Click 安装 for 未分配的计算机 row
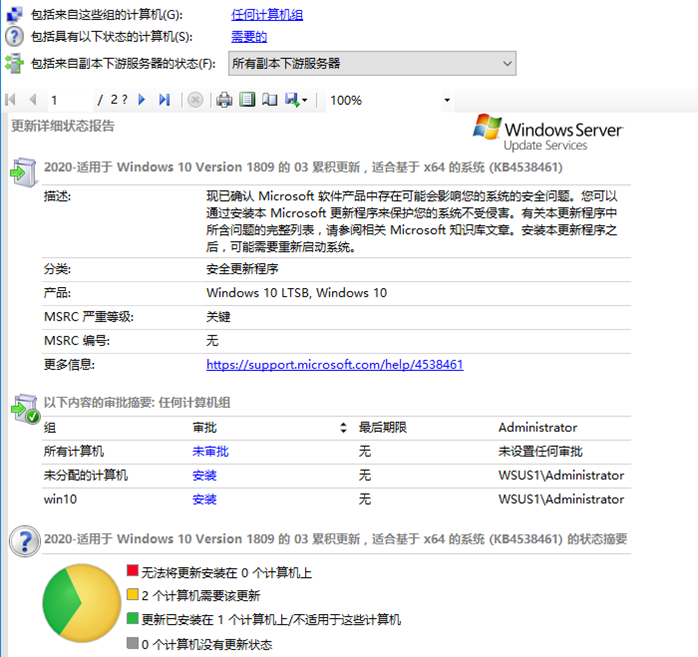The width and height of the screenshot is (698, 657). coord(204,476)
